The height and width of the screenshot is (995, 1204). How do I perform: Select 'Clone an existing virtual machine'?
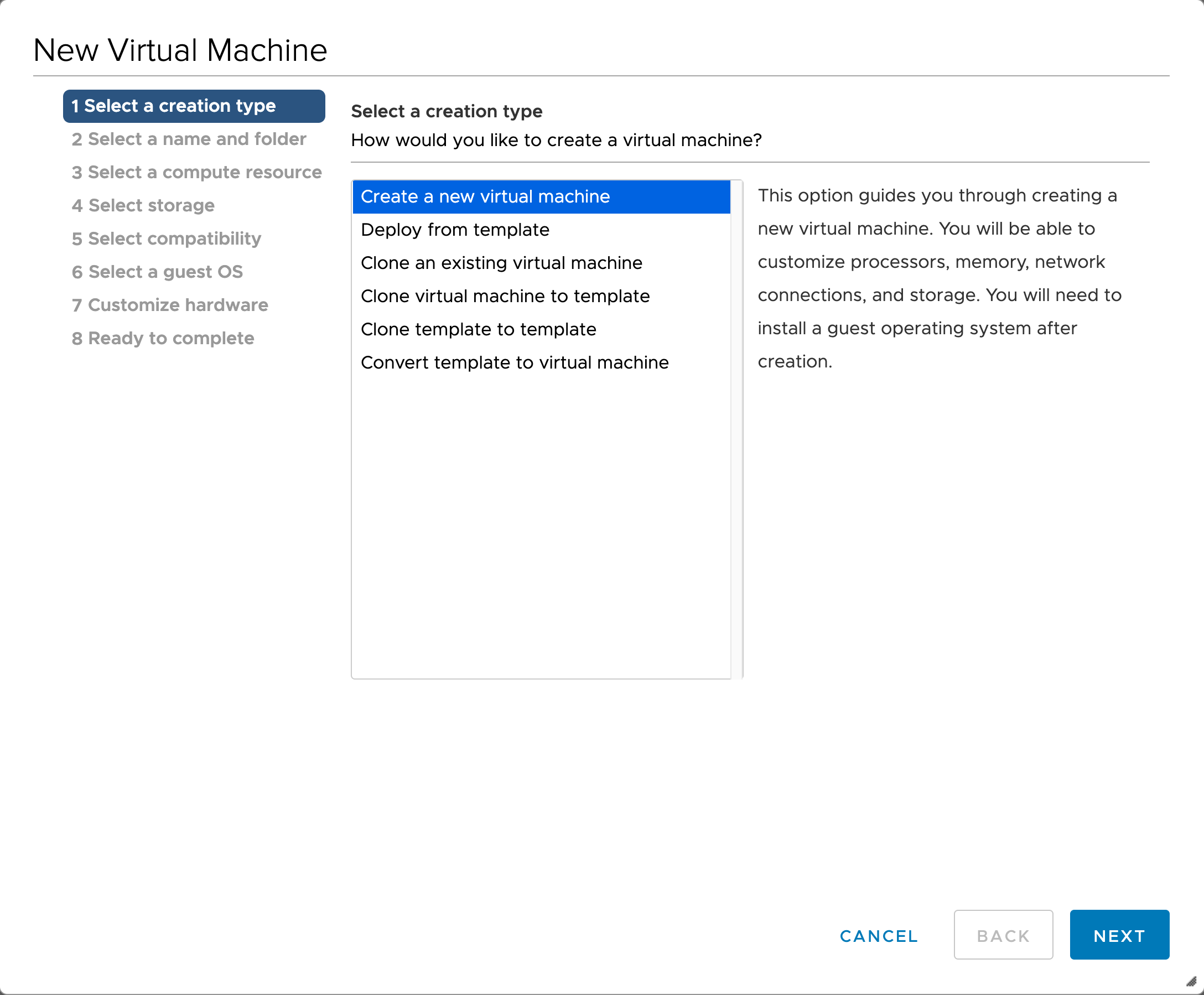[502, 262]
